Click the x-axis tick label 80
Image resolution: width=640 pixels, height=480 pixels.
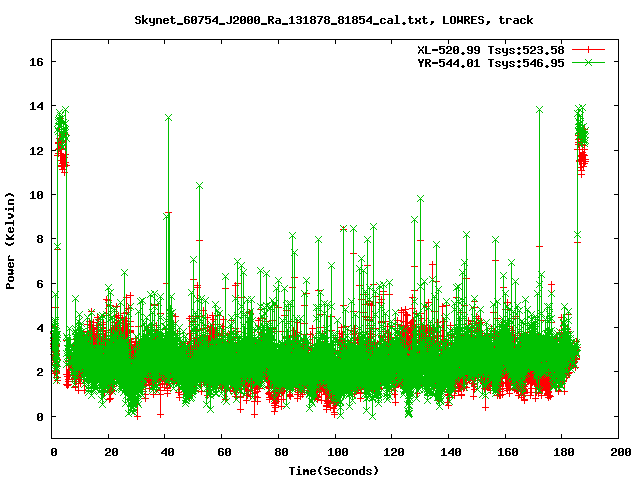281,452
